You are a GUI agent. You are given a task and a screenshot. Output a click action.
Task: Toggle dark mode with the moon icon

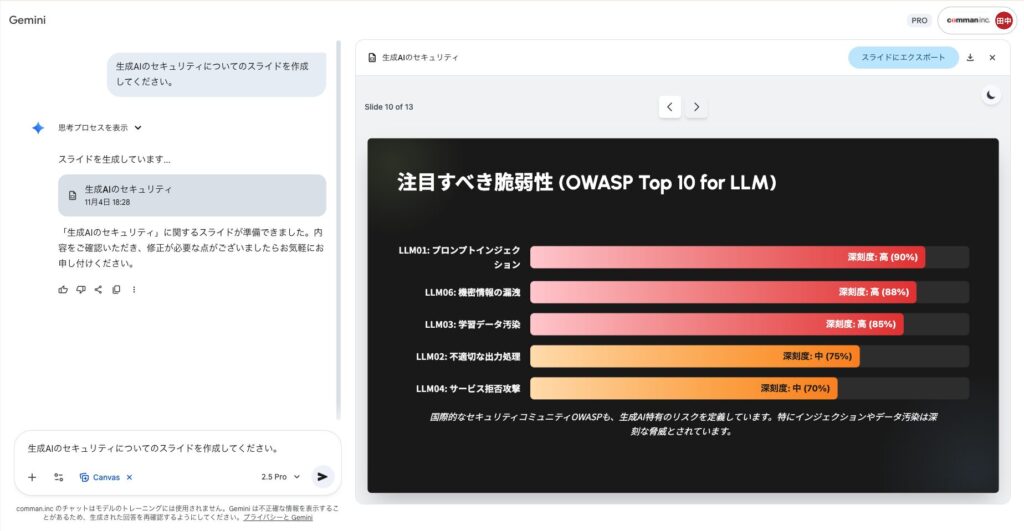(x=989, y=95)
